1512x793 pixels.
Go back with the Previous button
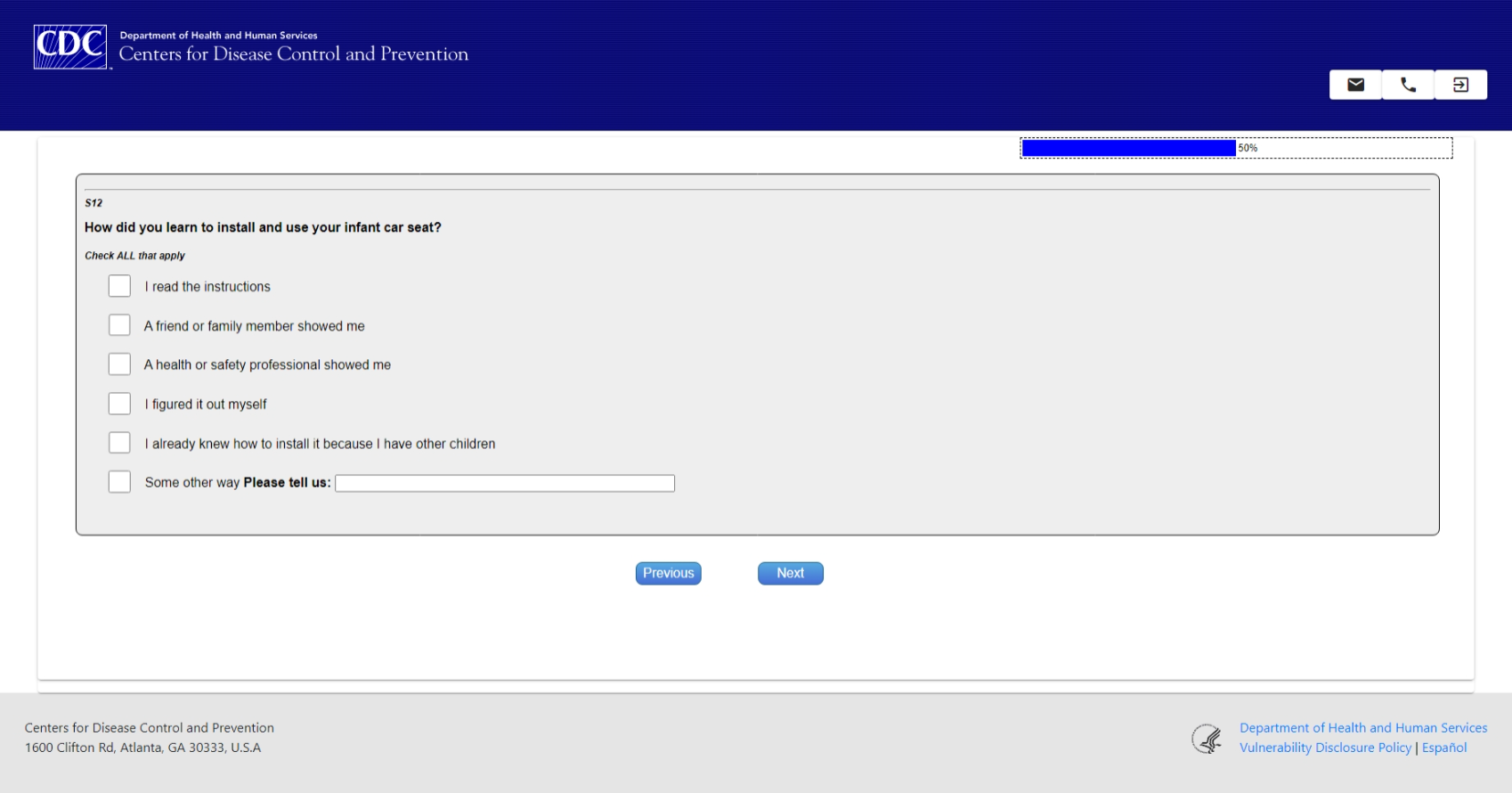669,573
